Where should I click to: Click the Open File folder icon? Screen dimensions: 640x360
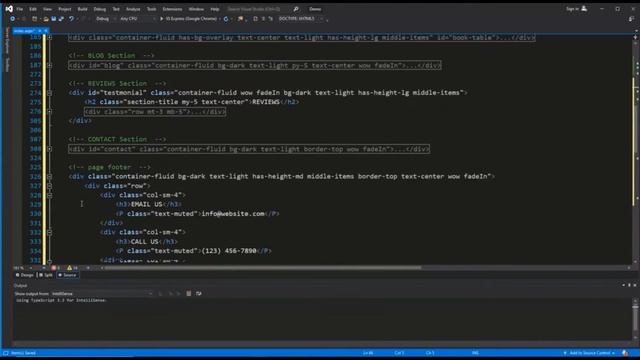(46, 19)
